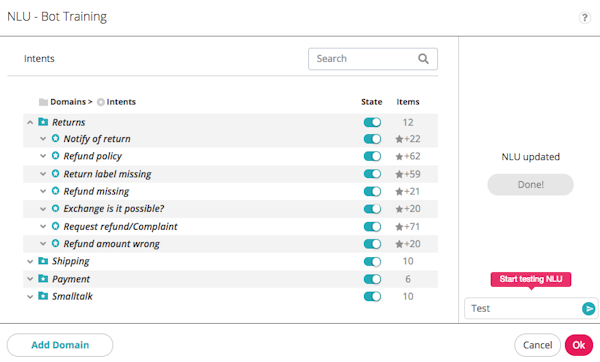Viewport: 600px width, 362px height.
Task: Expand the Payment domain
Action: [30, 279]
